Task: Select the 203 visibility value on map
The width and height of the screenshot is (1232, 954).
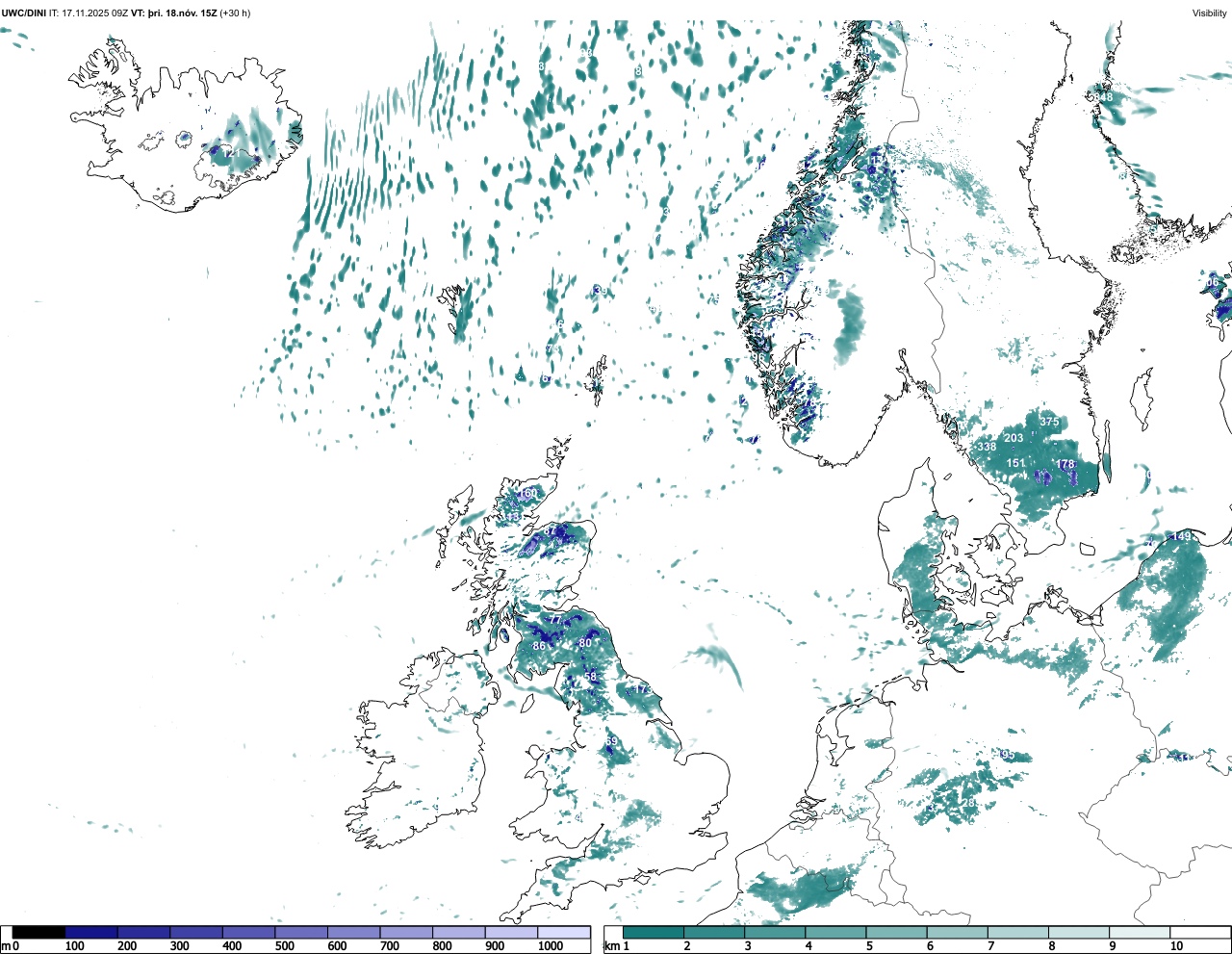Action: 1014,438
